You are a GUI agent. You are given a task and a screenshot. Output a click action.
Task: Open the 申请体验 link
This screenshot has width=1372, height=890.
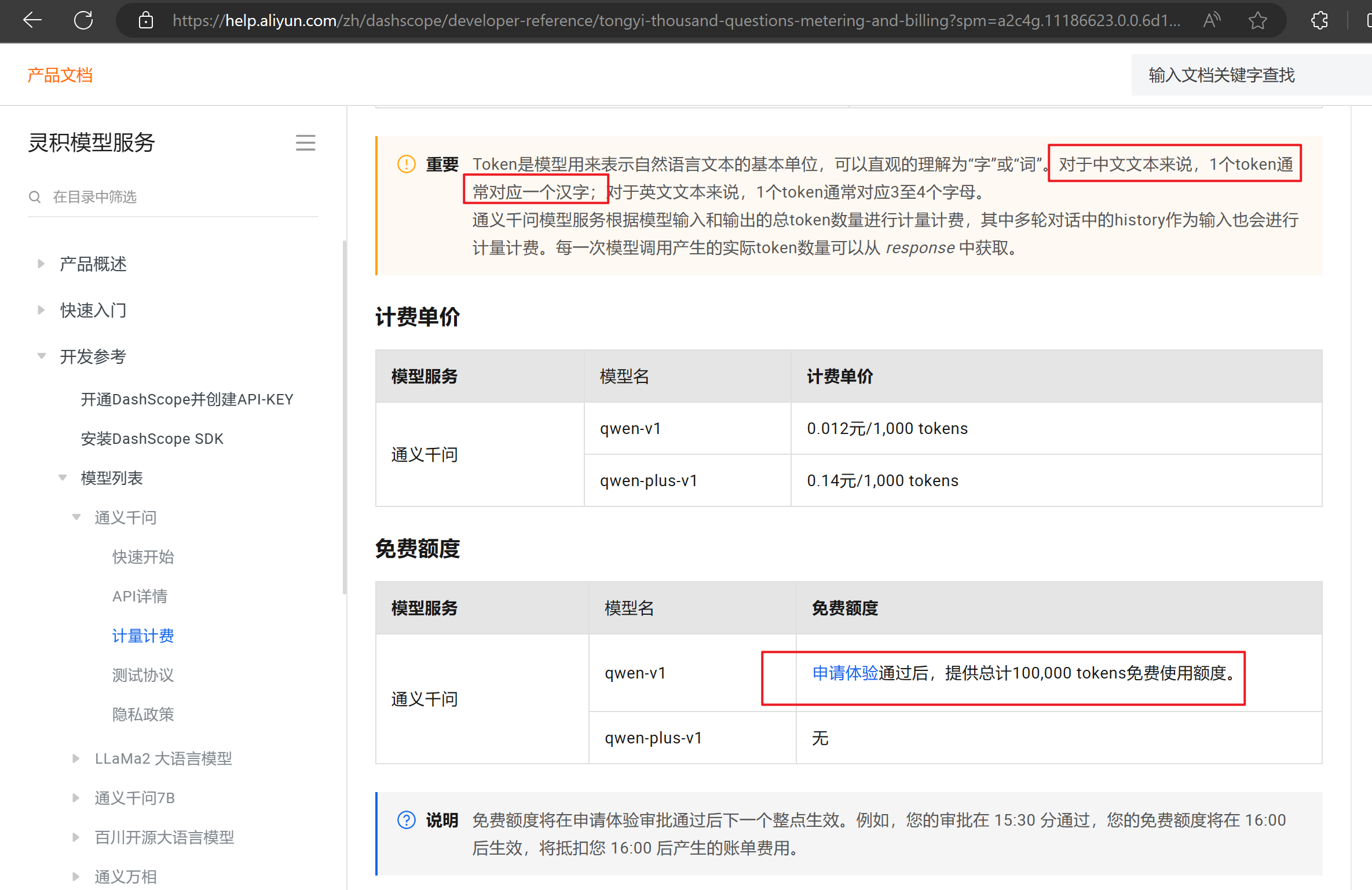(845, 673)
